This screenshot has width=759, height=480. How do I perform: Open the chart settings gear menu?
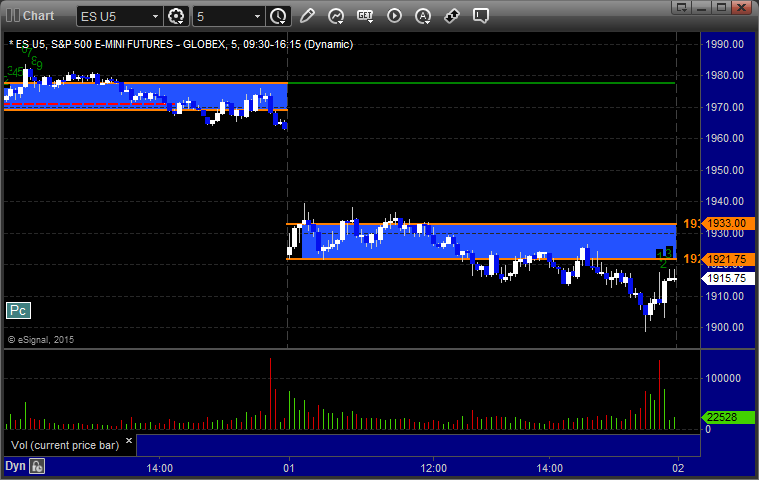(176, 16)
